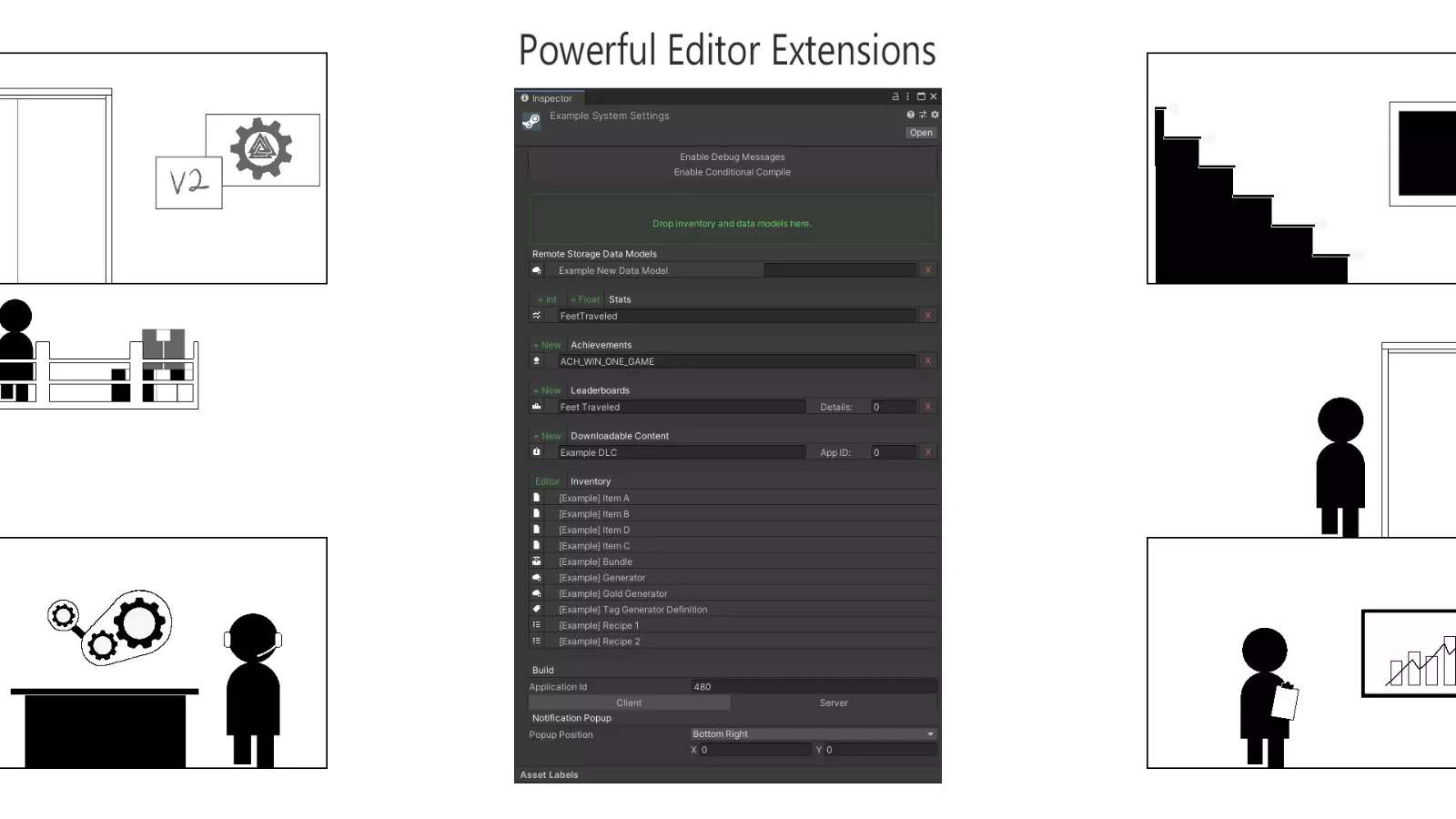Screen dimensions: 1456x819
Task: Click the popup Y offset field
Action: click(880, 750)
